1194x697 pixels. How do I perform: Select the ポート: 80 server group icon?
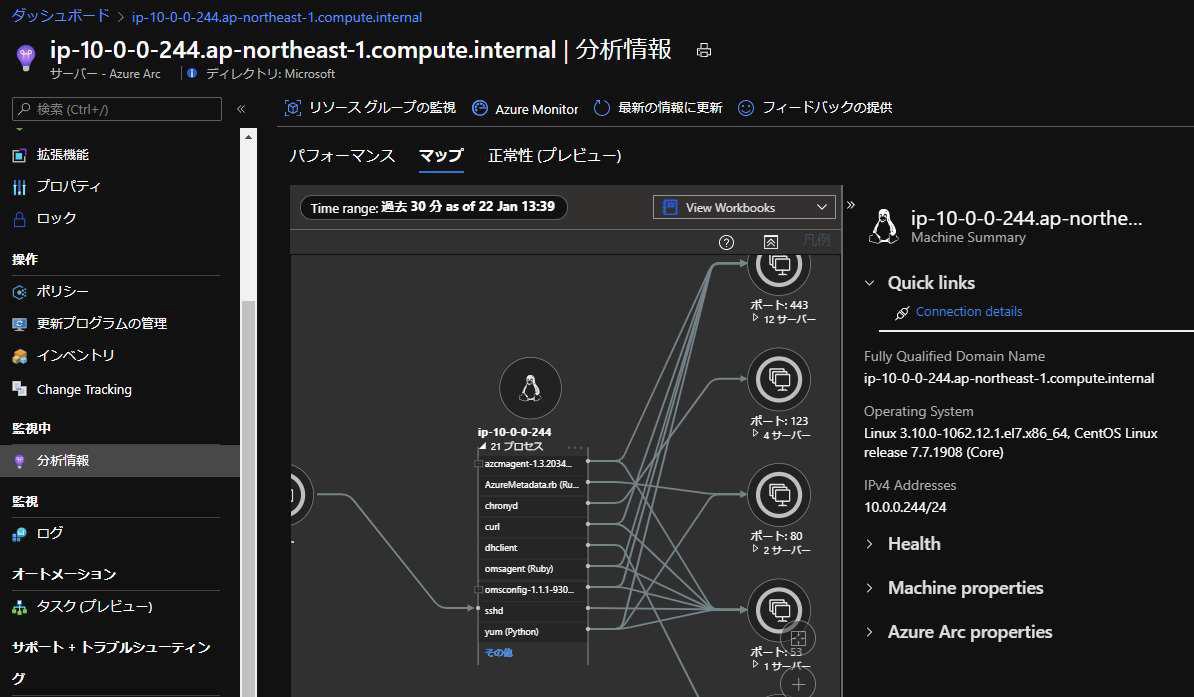(779, 494)
